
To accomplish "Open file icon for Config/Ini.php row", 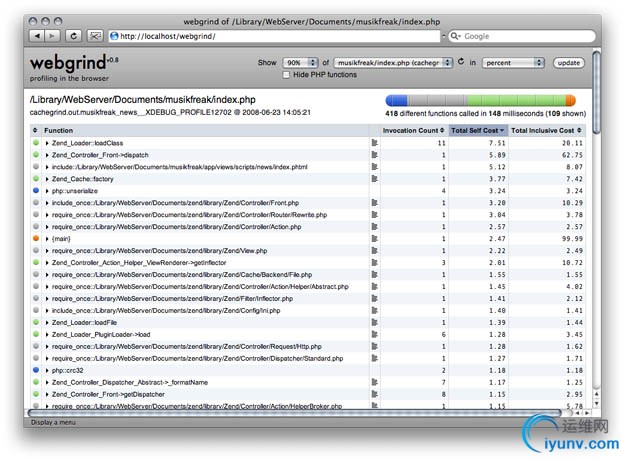I will coord(374,310).
